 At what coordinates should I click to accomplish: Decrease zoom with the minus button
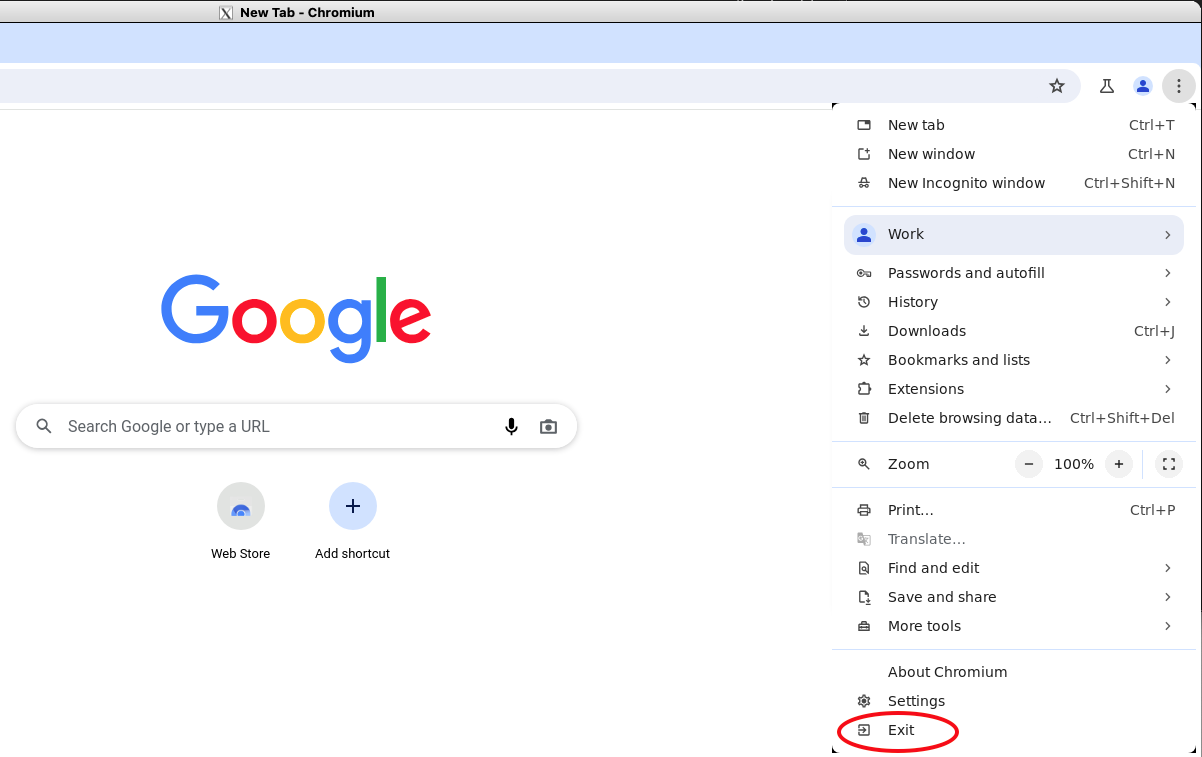[1029, 464]
